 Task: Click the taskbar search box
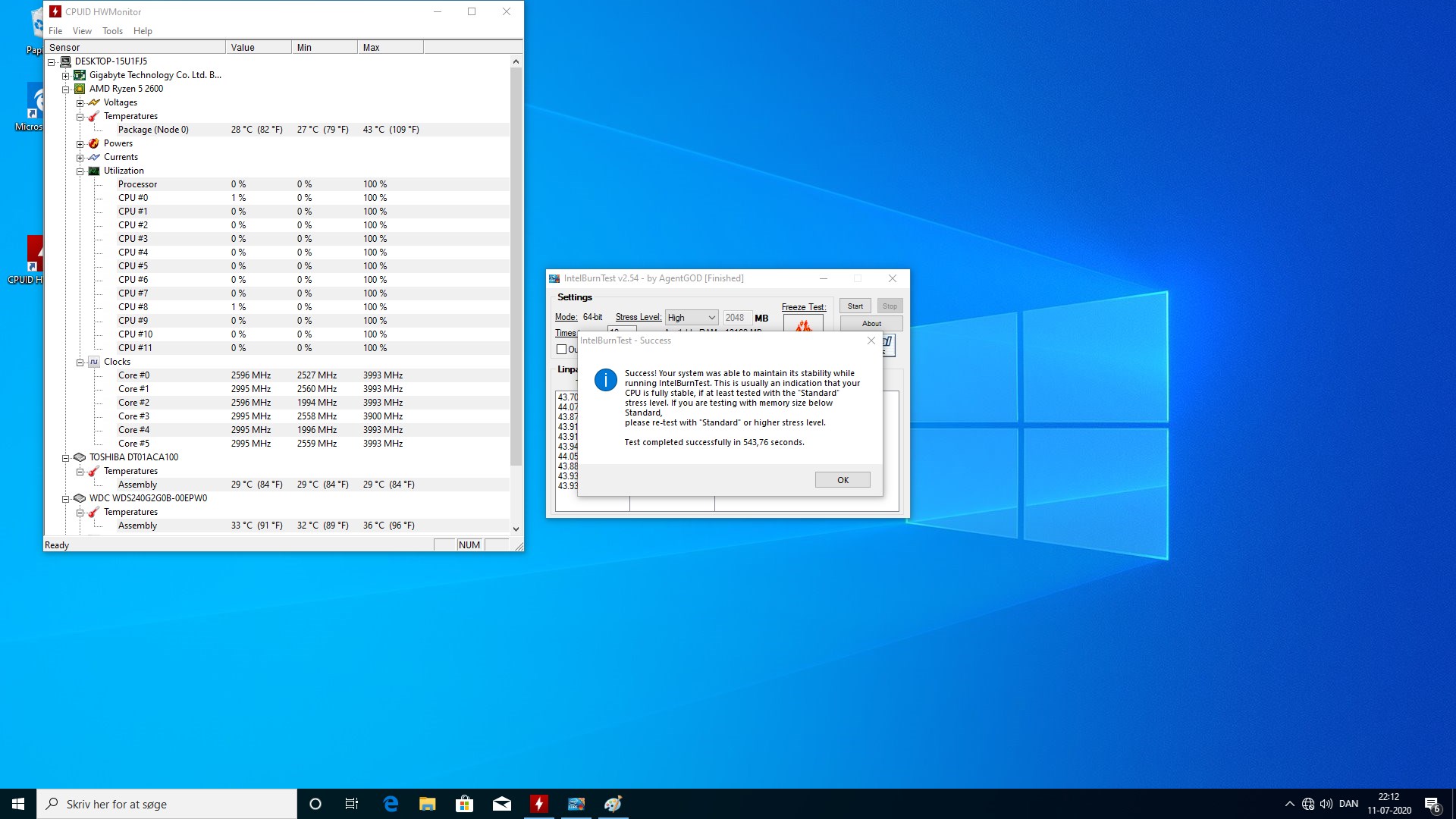[x=167, y=804]
